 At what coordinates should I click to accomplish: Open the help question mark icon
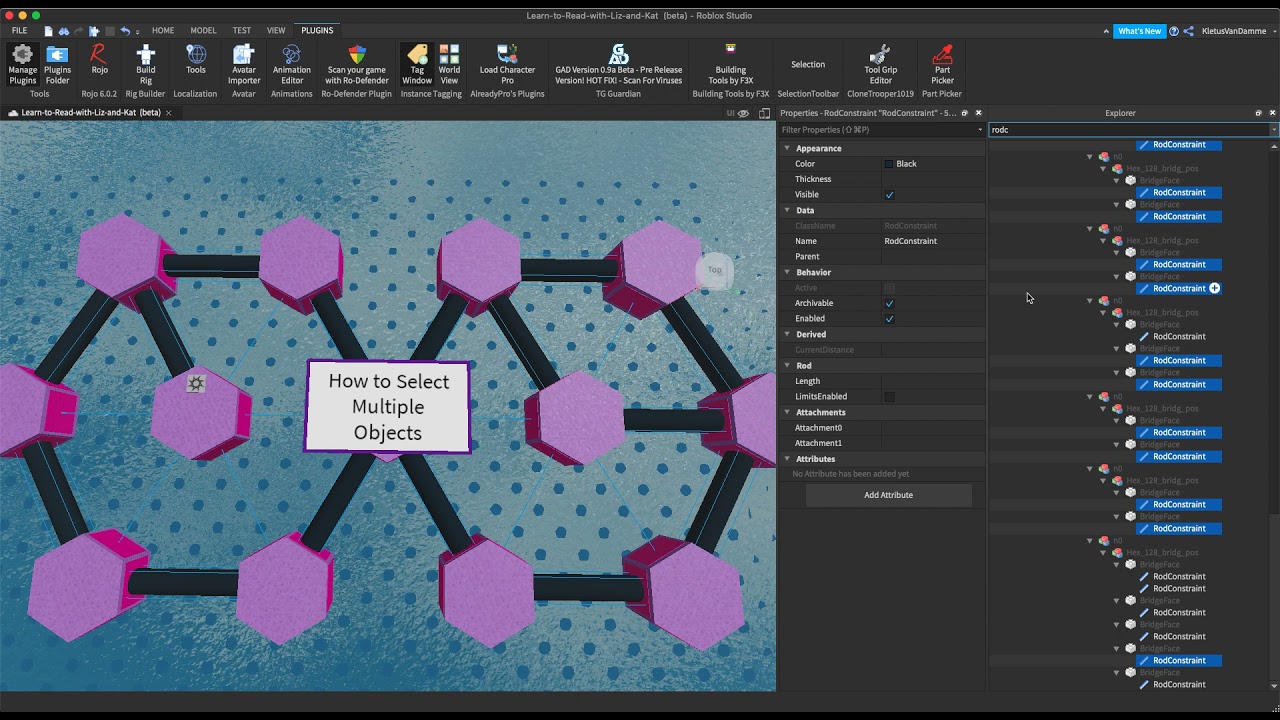point(1174,31)
